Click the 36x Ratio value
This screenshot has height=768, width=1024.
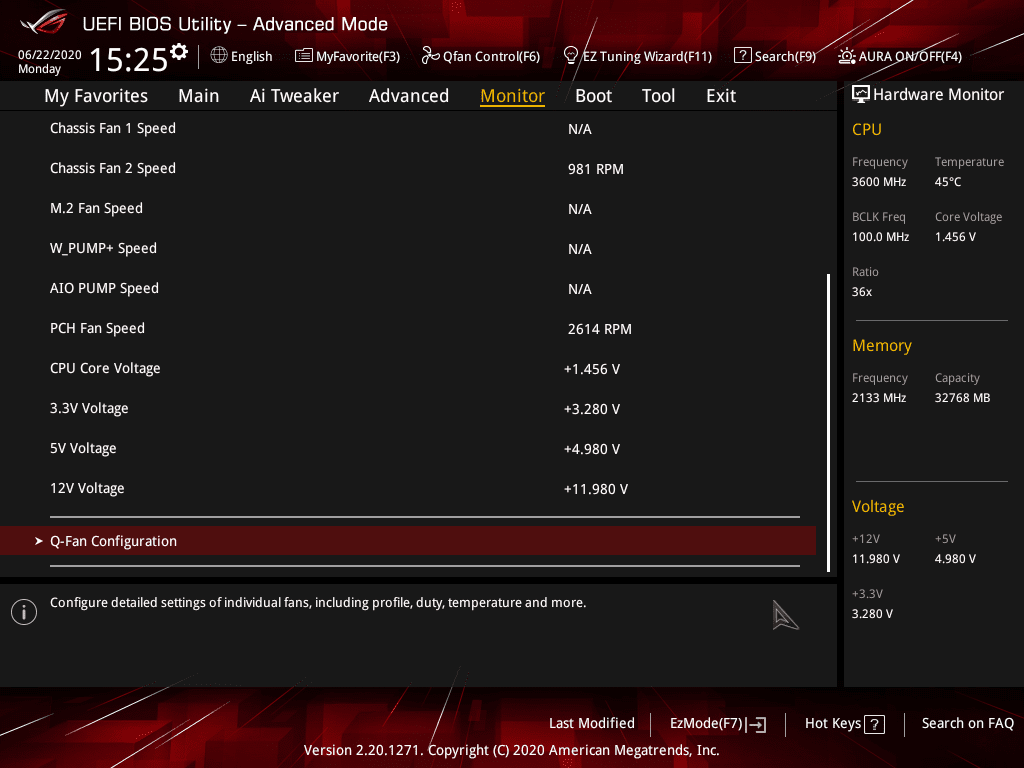click(861, 292)
